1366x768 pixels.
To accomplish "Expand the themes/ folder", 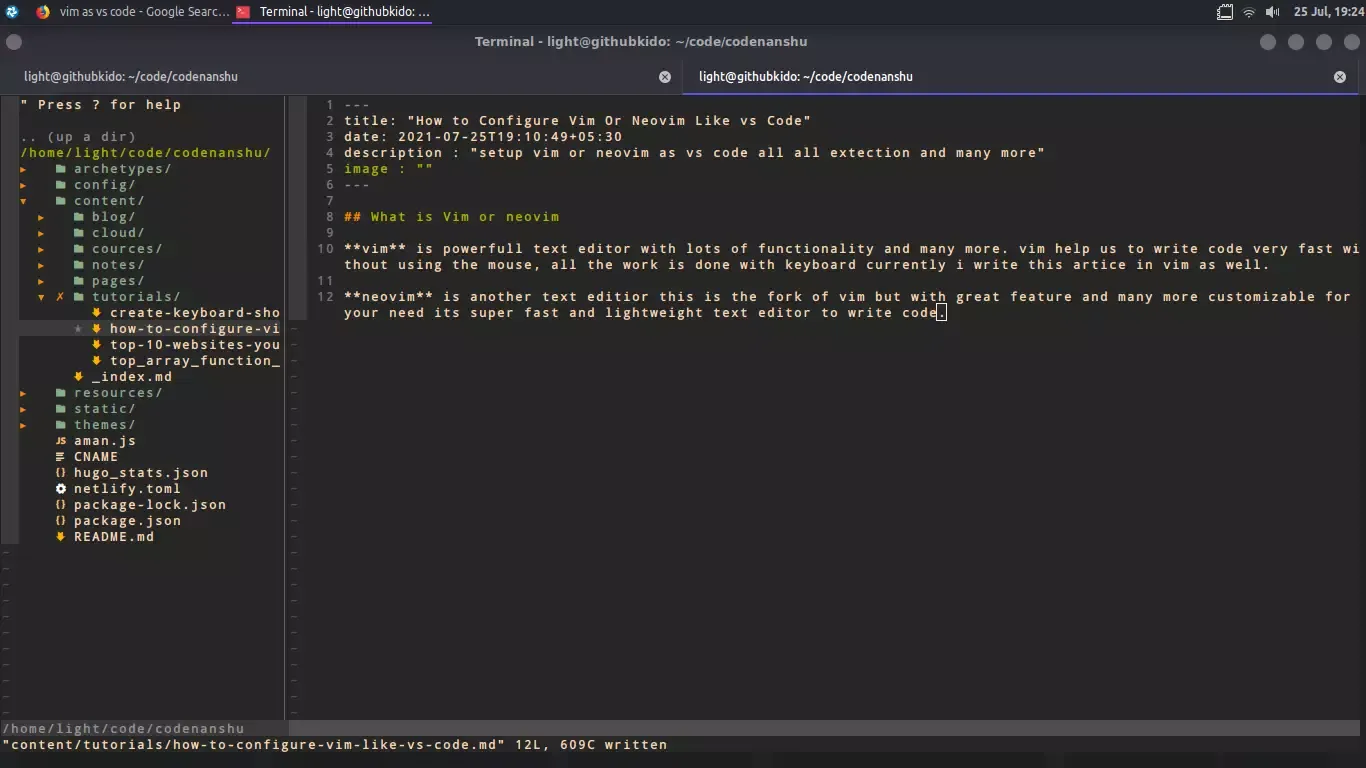I will coord(23,425).
